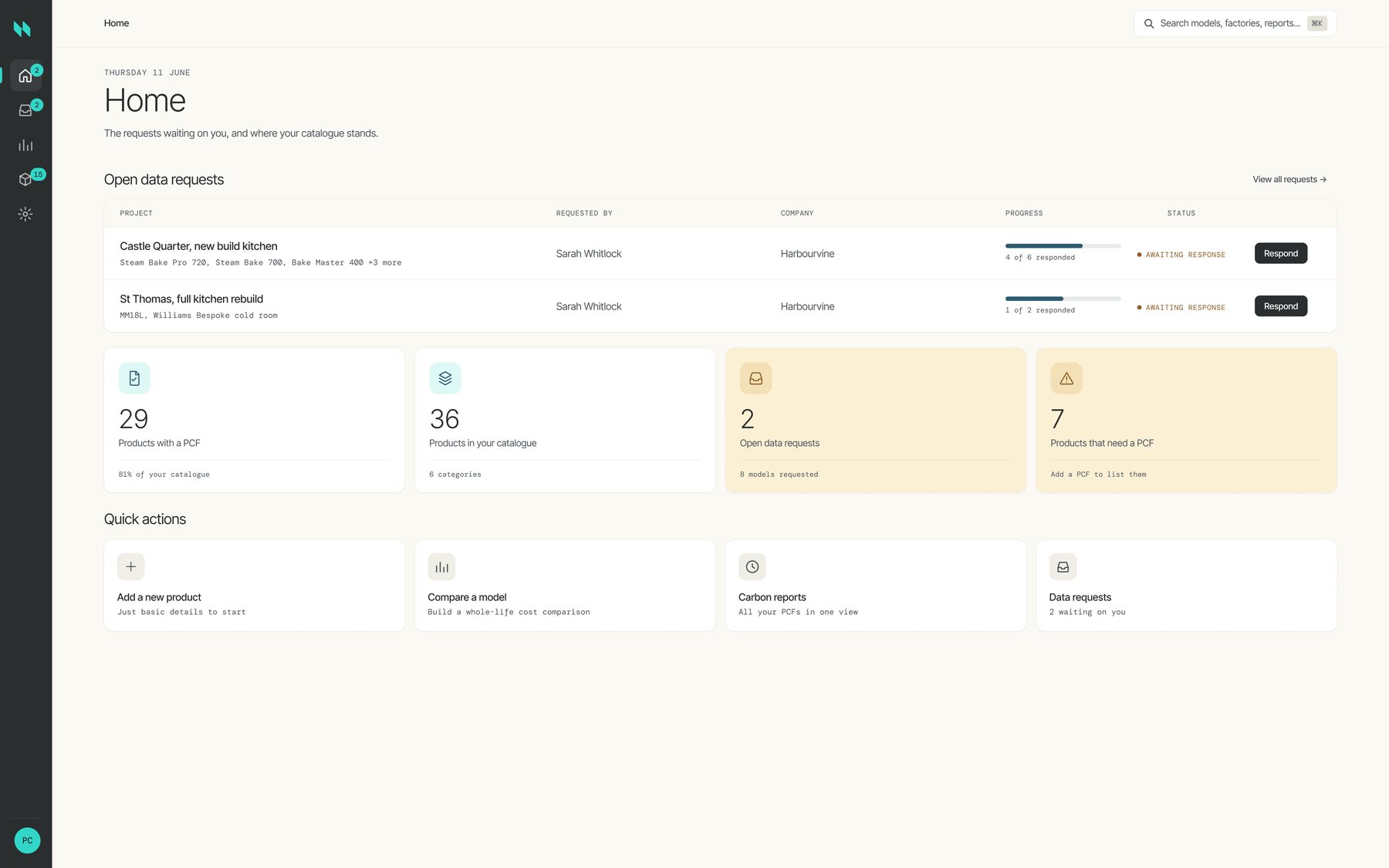Open St Thomas, full kitchen rebuild project
Image resolution: width=1389 pixels, height=868 pixels.
coord(191,299)
